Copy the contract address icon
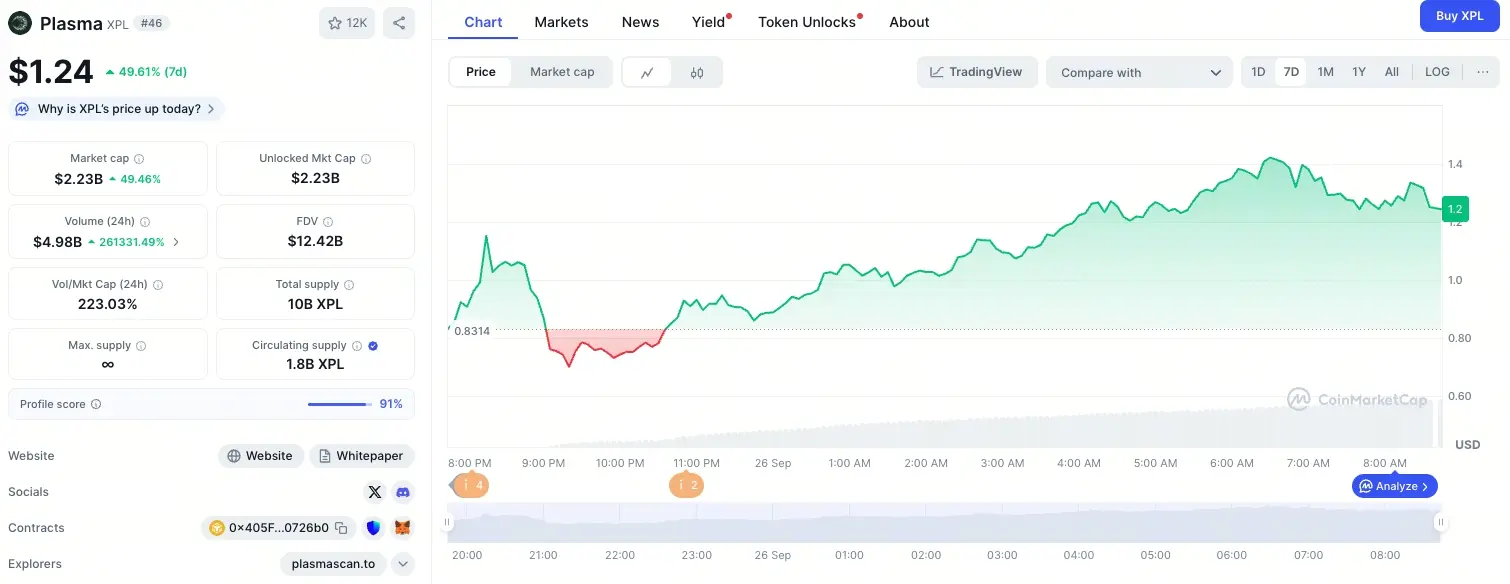This screenshot has height=584, width=1510. 341,528
